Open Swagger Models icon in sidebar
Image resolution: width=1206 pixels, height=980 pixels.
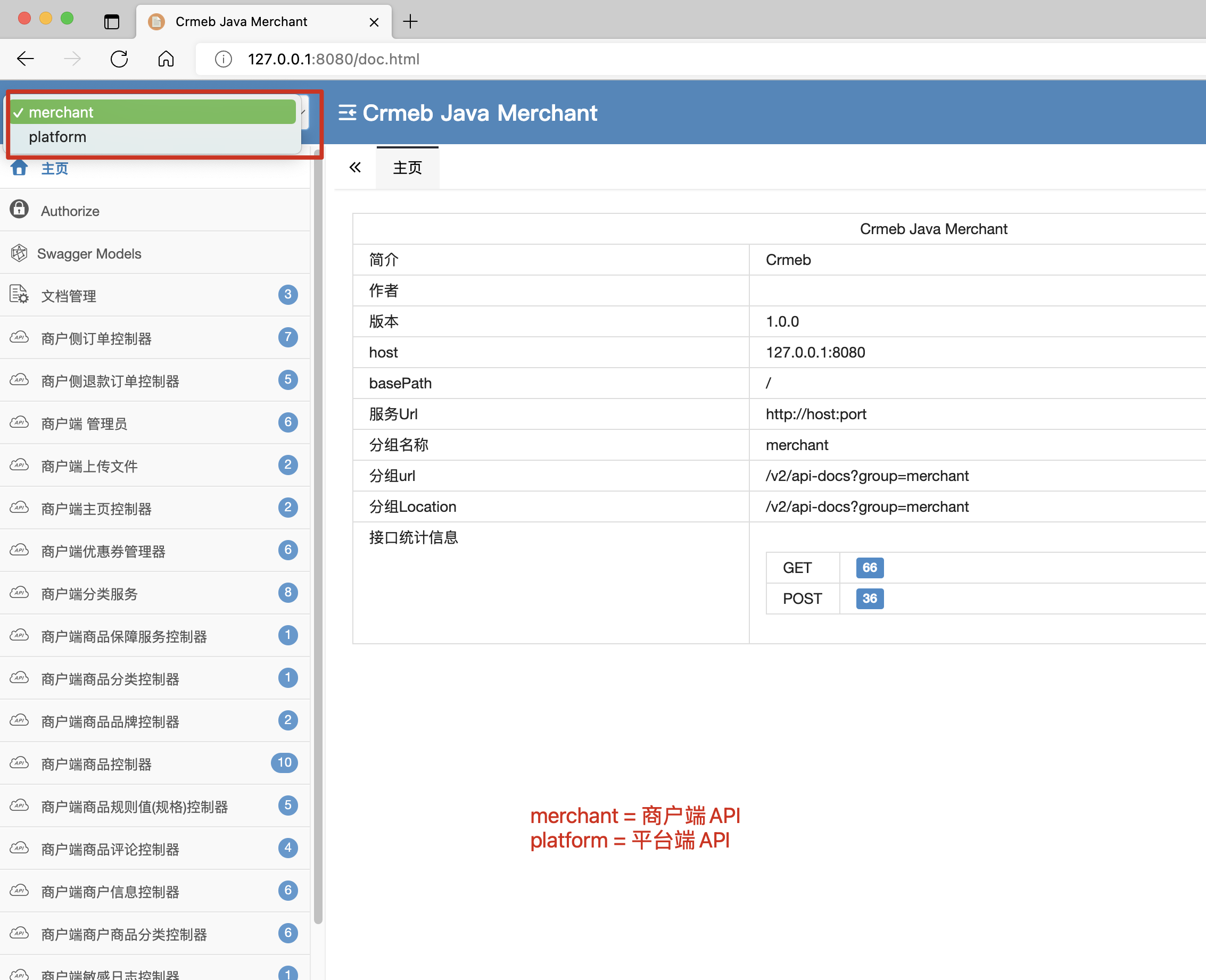point(19,253)
